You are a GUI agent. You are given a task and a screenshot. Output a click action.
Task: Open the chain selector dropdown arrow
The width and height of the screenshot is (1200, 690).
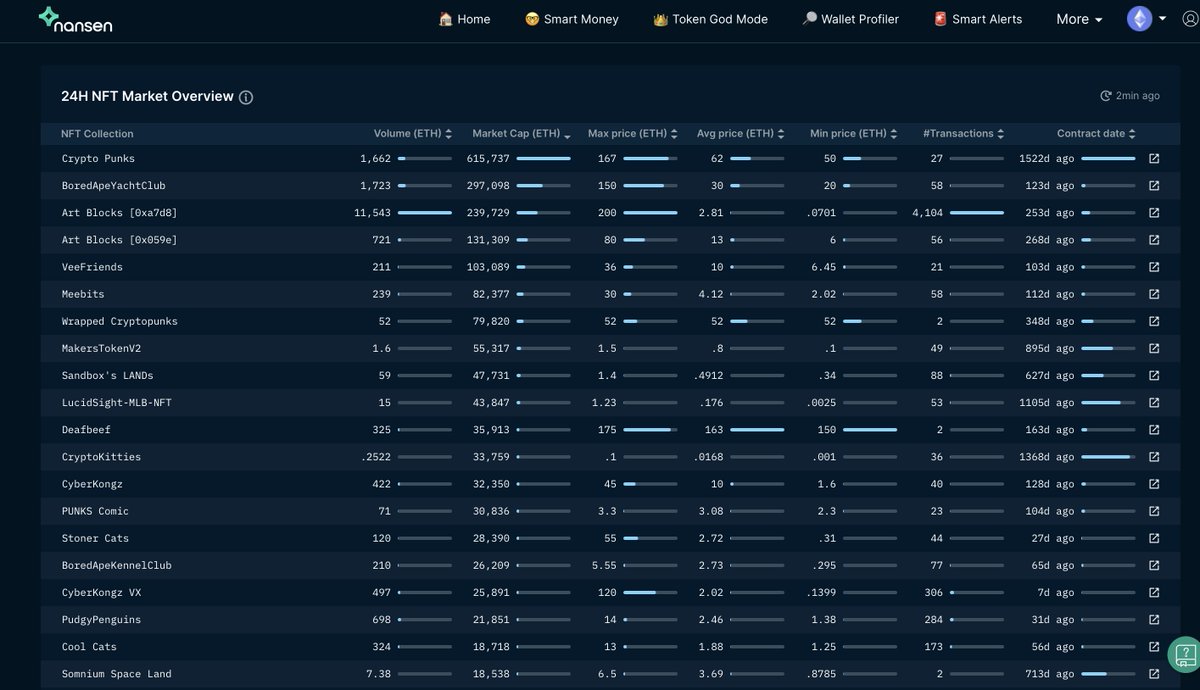click(1163, 19)
